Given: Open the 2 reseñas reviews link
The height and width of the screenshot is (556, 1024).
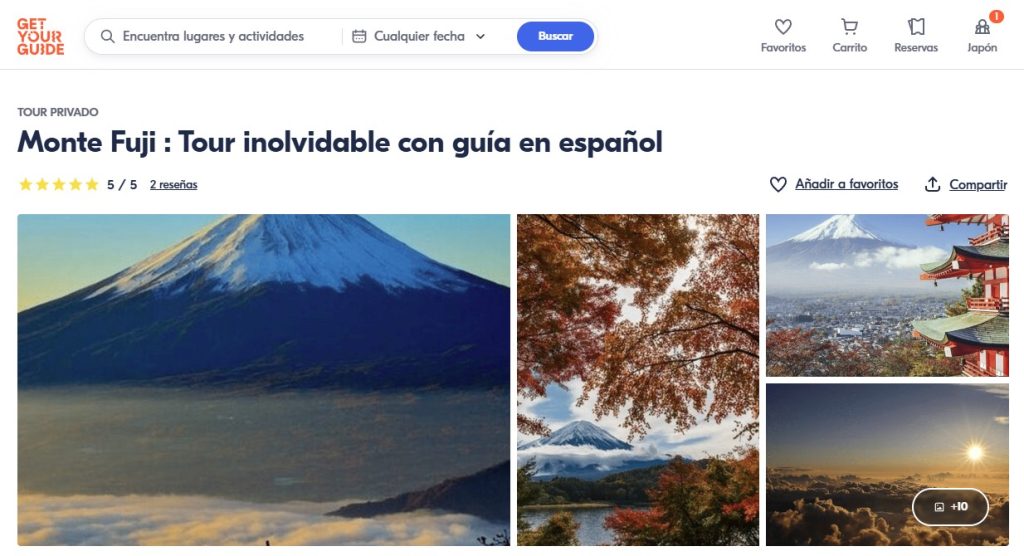Looking at the screenshot, I should click(x=174, y=185).
